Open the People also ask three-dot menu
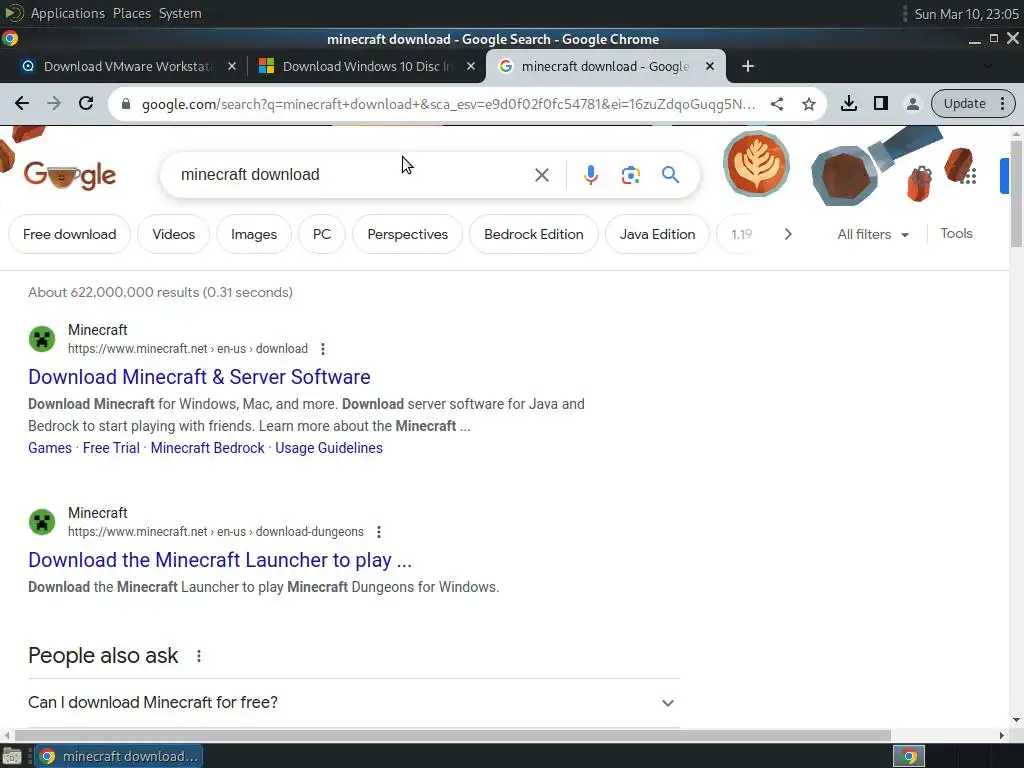 pyautogui.click(x=199, y=656)
